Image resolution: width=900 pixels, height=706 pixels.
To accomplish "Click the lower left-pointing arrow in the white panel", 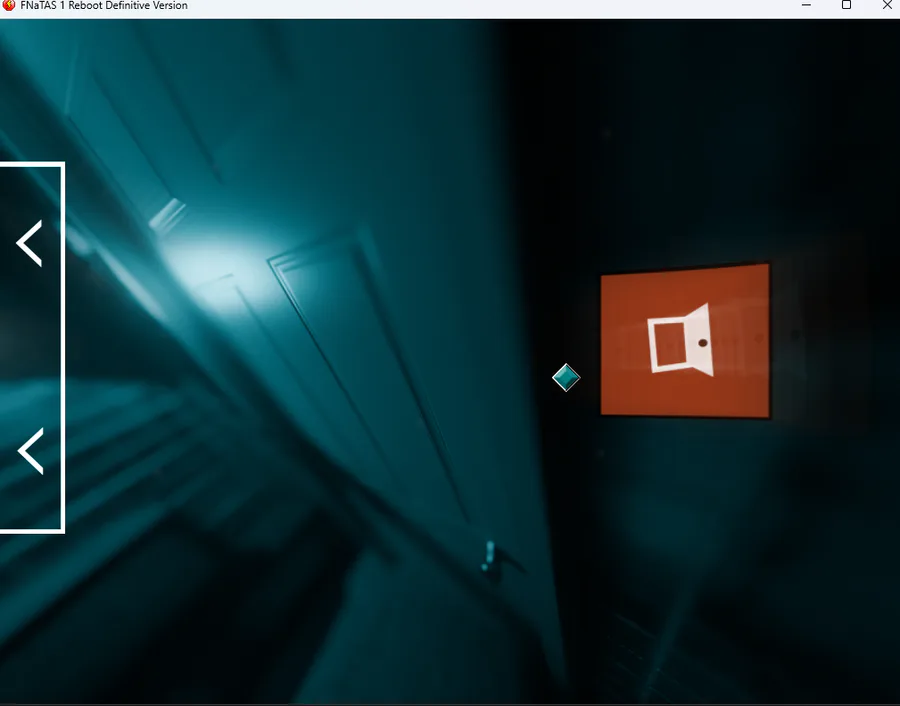I will (30, 451).
